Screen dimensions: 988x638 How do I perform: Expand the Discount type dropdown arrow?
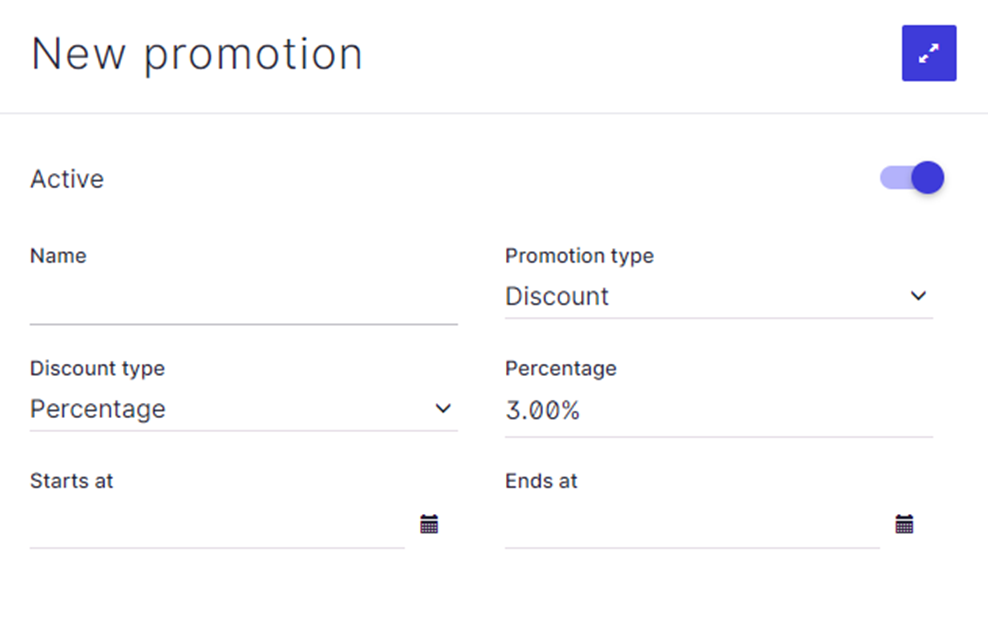tap(443, 409)
